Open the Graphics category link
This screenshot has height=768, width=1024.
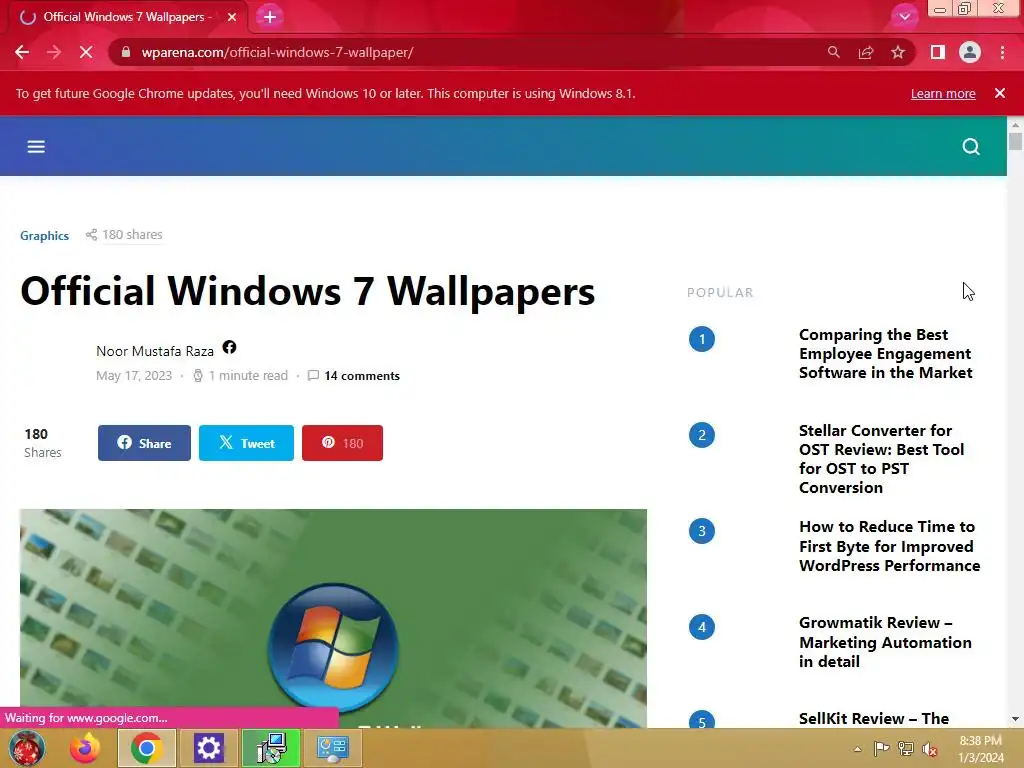coord(44,236)
